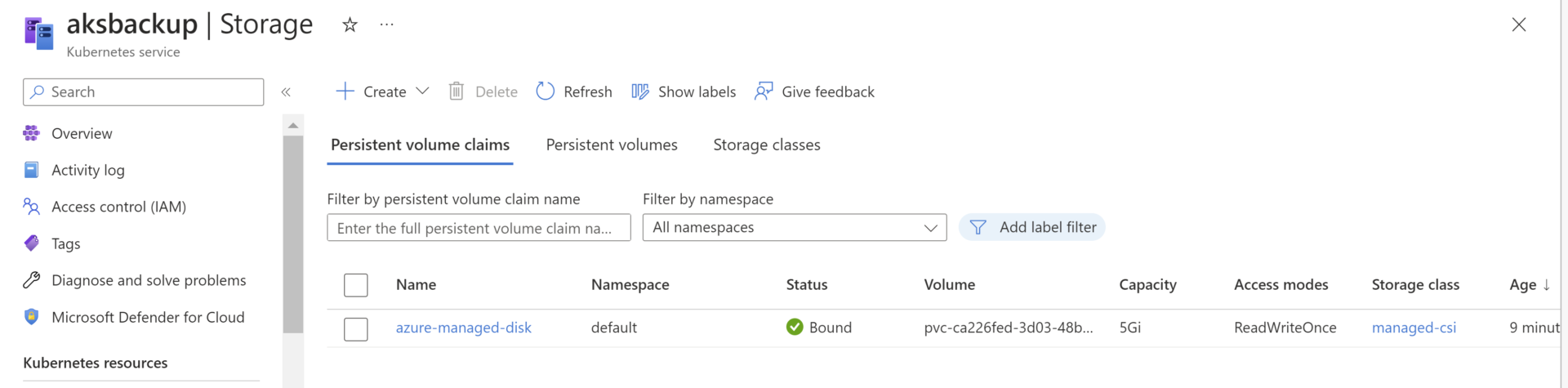This screenshot has height=388, width=1568.
Task: Click the Kubernetes resources section heading
Action: coord(96,363)
